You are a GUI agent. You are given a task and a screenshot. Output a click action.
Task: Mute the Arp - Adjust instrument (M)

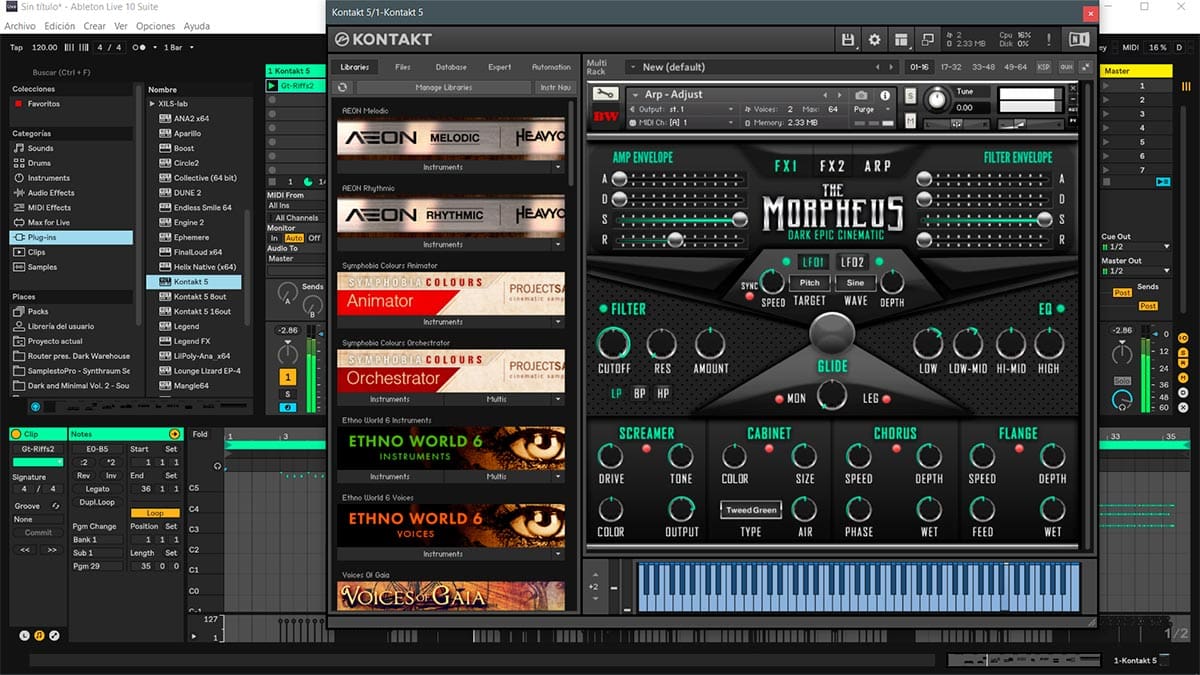pos(910,121)
